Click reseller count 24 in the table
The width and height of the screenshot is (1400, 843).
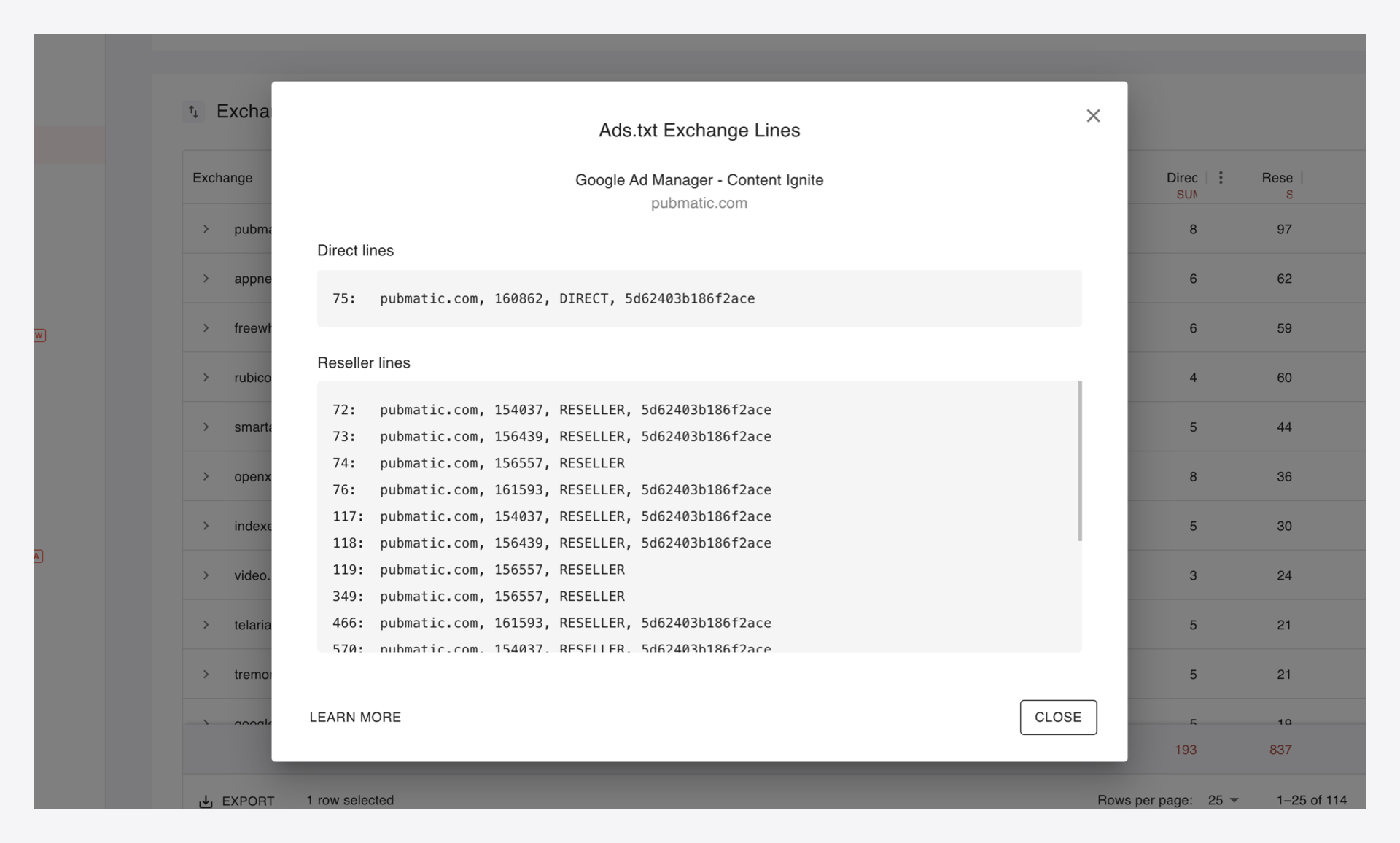click(1284, 575)
